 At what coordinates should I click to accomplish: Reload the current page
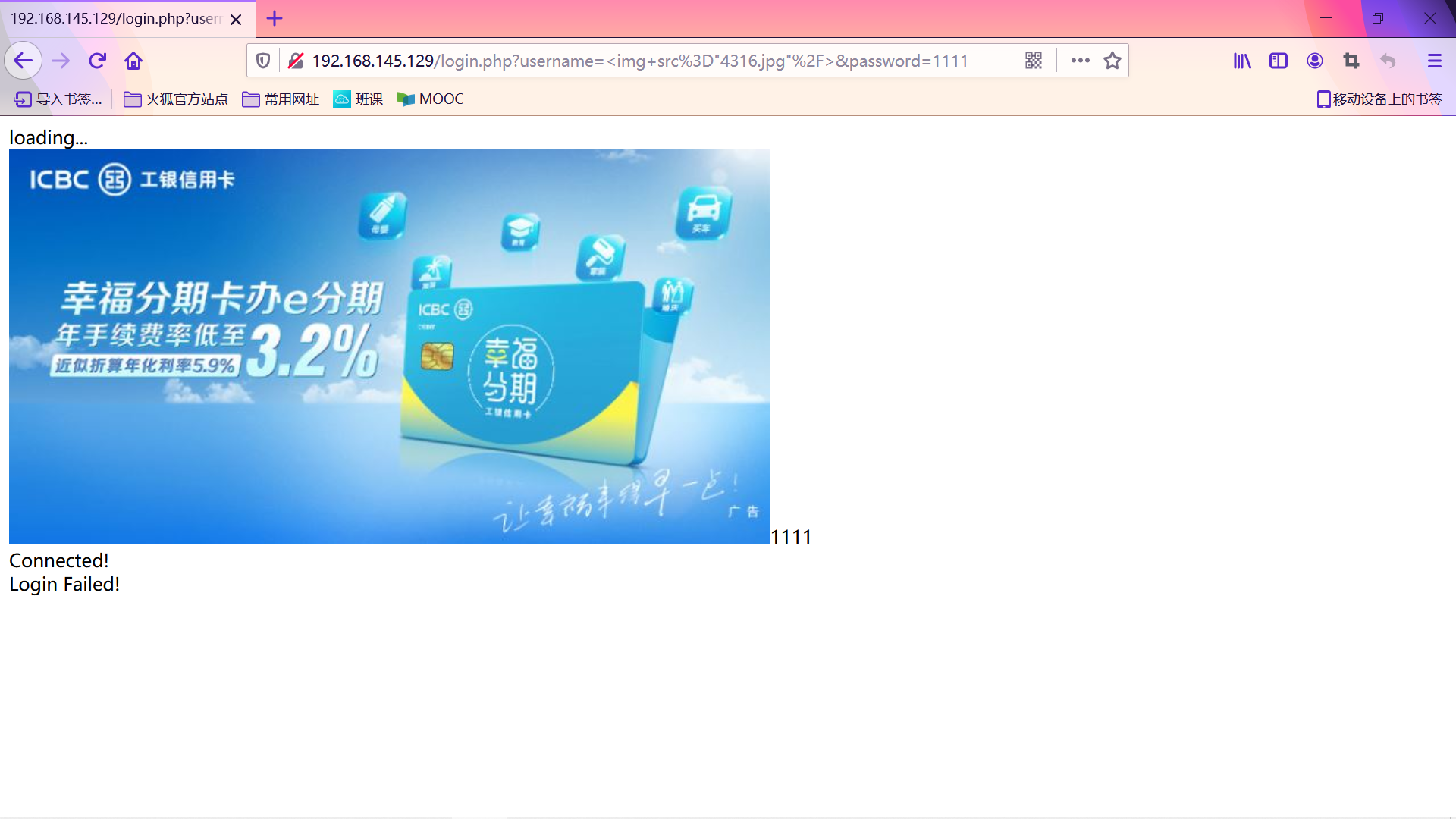[97, 61]
